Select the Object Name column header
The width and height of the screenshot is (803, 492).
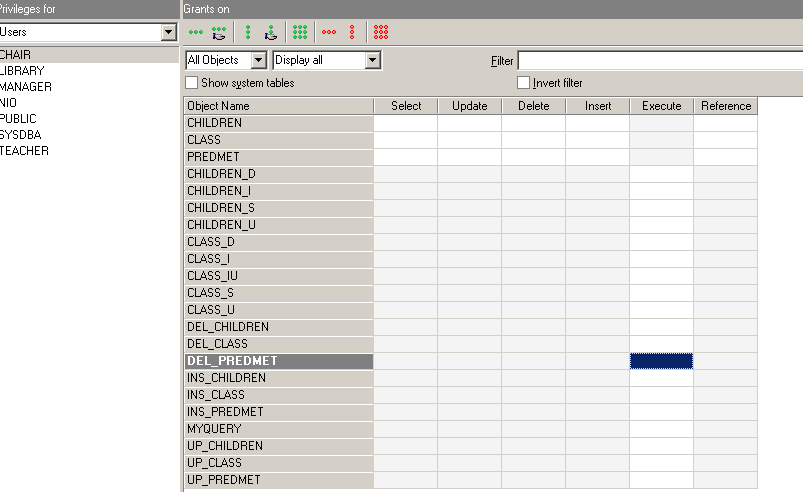(x=279, y=106)
